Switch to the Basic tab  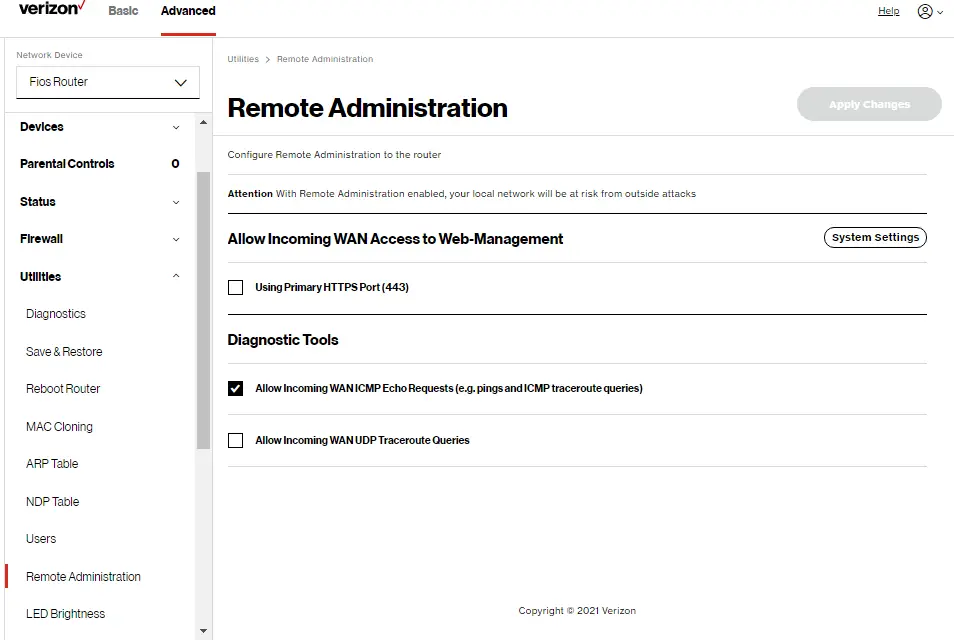click(x=123, y=11)
